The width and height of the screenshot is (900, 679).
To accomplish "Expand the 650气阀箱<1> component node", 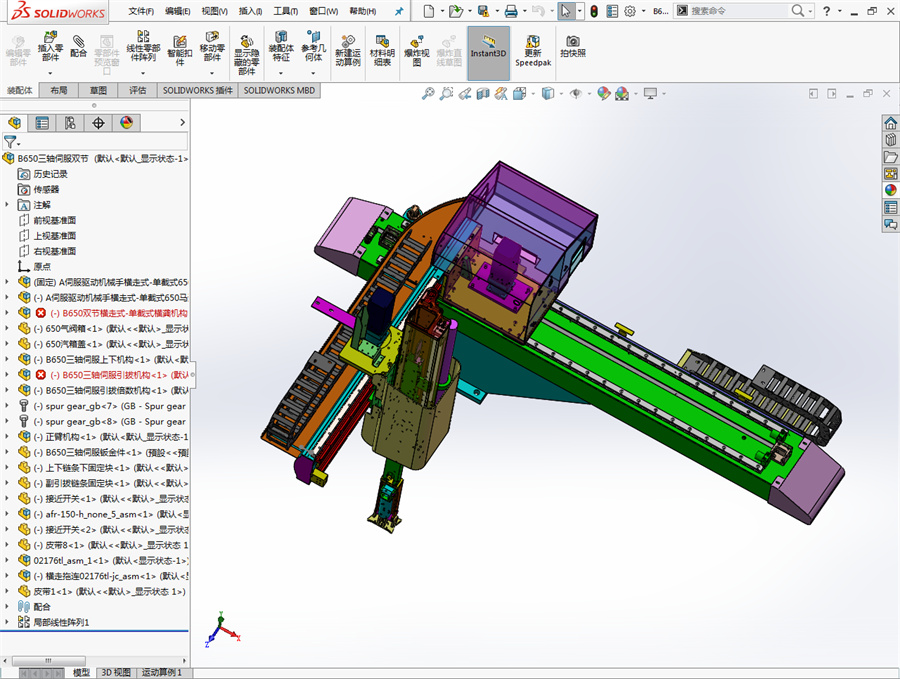I will [x=8, y=328].
